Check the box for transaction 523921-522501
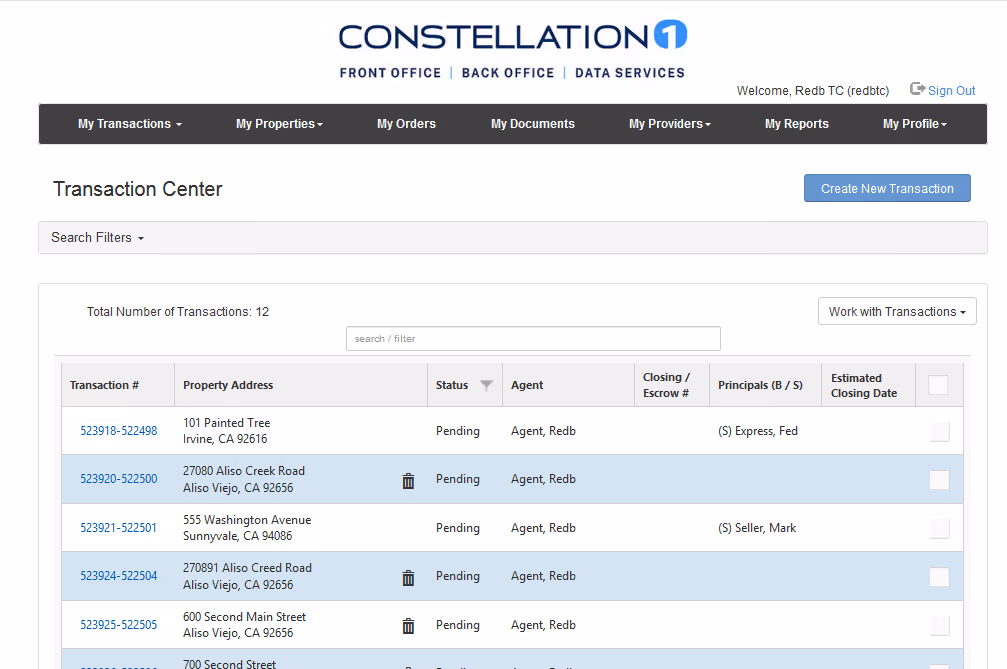Image resolution: width=1007 pixels, height=669 pixels. 940,528
